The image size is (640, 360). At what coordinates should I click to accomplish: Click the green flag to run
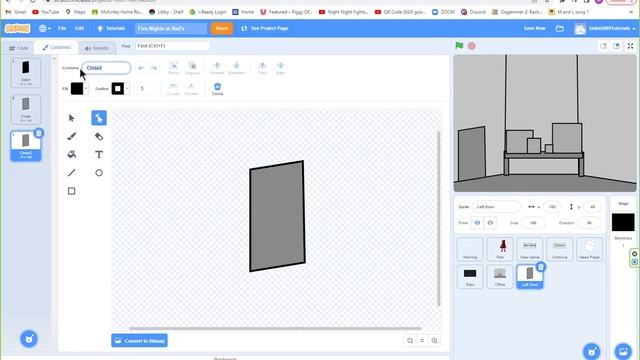tap(459, 46)
